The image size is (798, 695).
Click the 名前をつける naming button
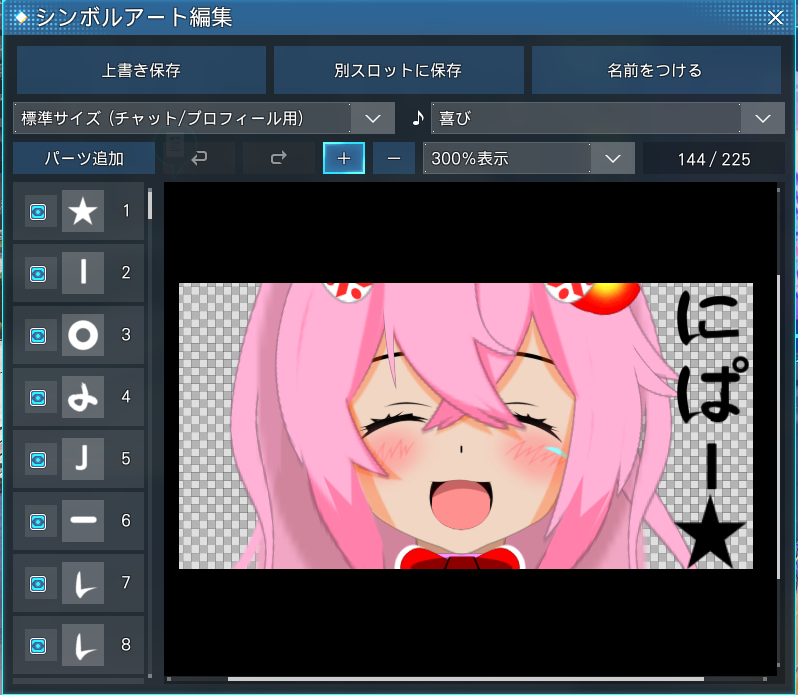[657, 70]
